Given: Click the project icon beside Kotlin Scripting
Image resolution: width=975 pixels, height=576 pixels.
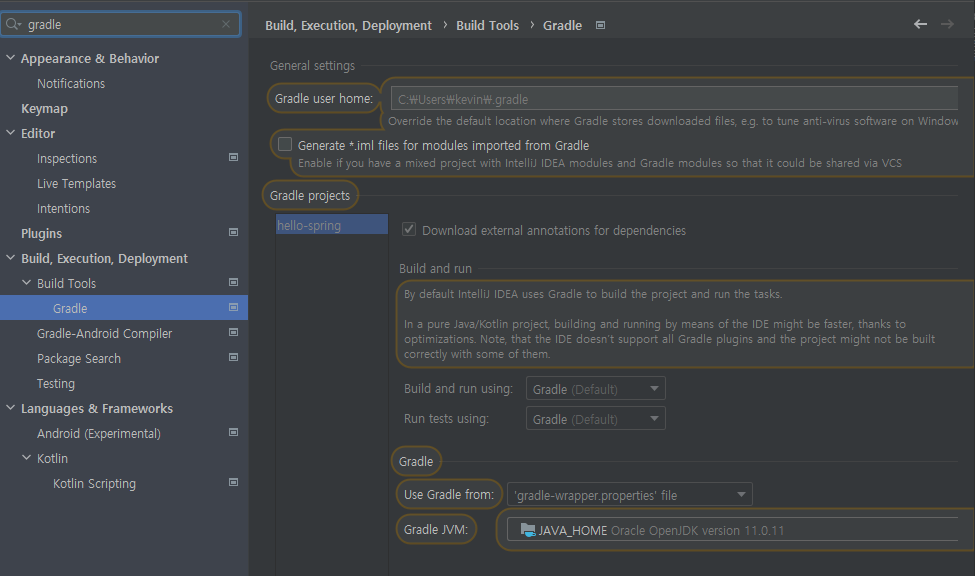Looking at the screenshot, I should tap(234, 482).
